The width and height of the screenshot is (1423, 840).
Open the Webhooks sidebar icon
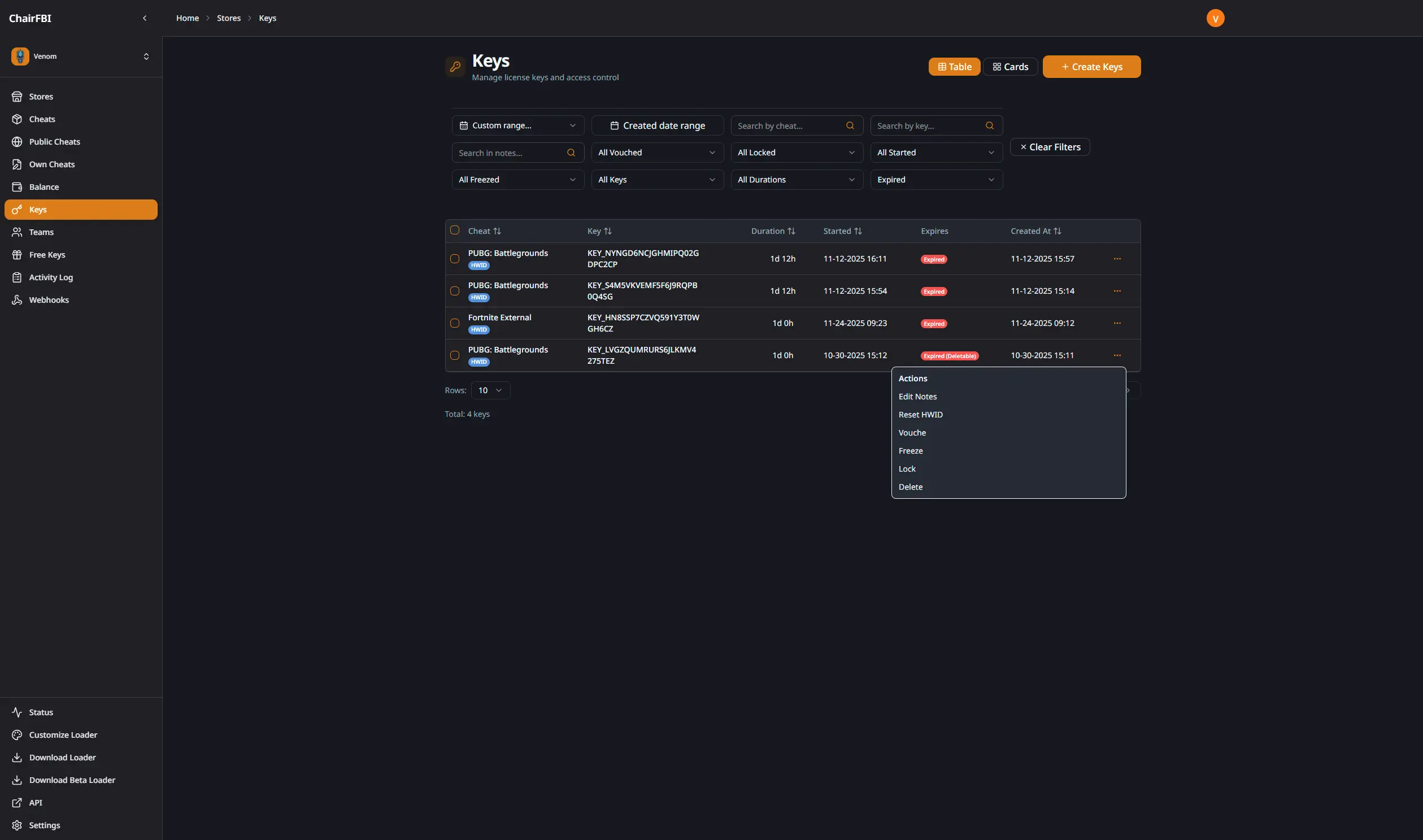tap(17, 300)
